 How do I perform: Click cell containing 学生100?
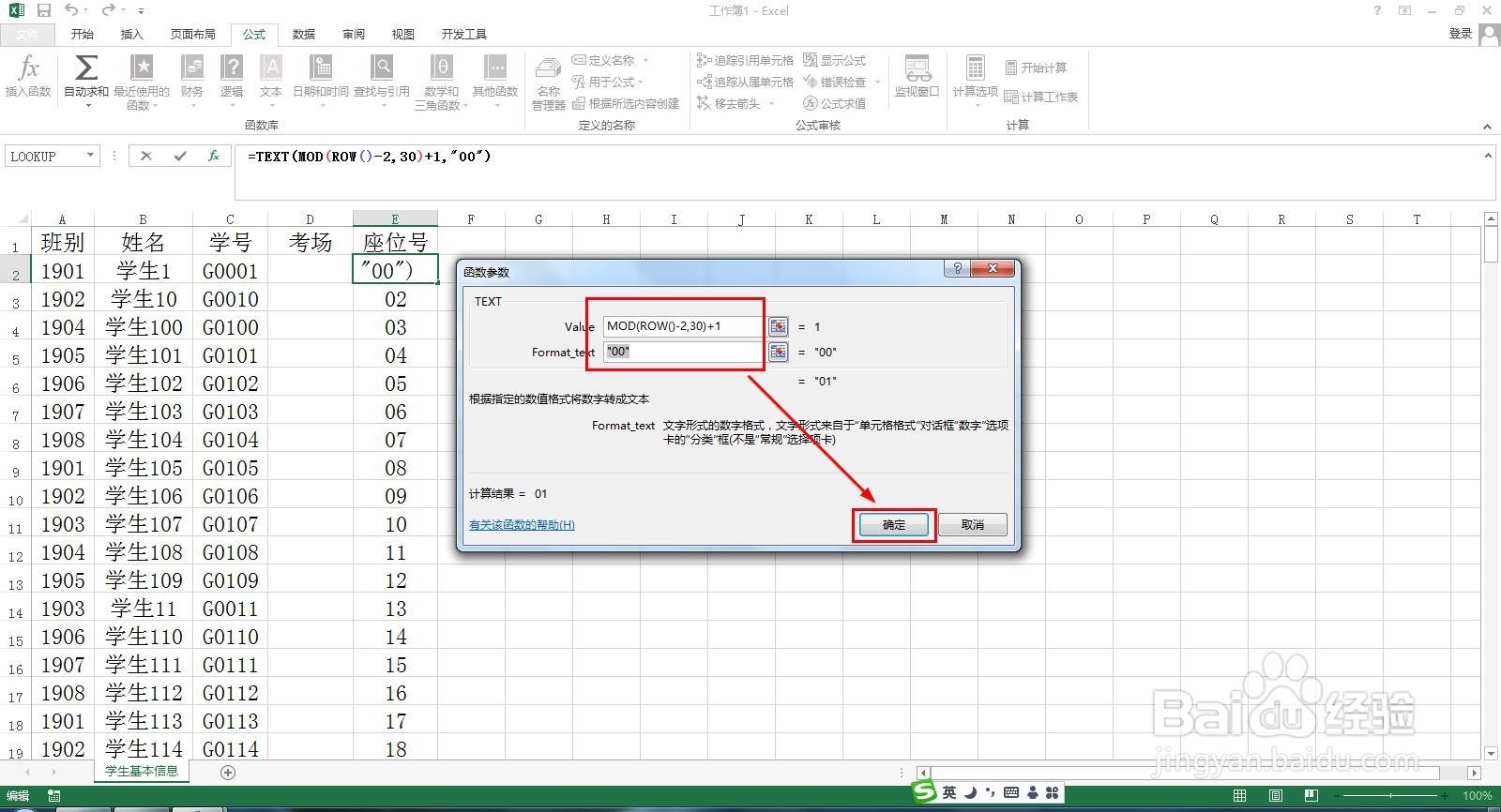click(144, 327)
